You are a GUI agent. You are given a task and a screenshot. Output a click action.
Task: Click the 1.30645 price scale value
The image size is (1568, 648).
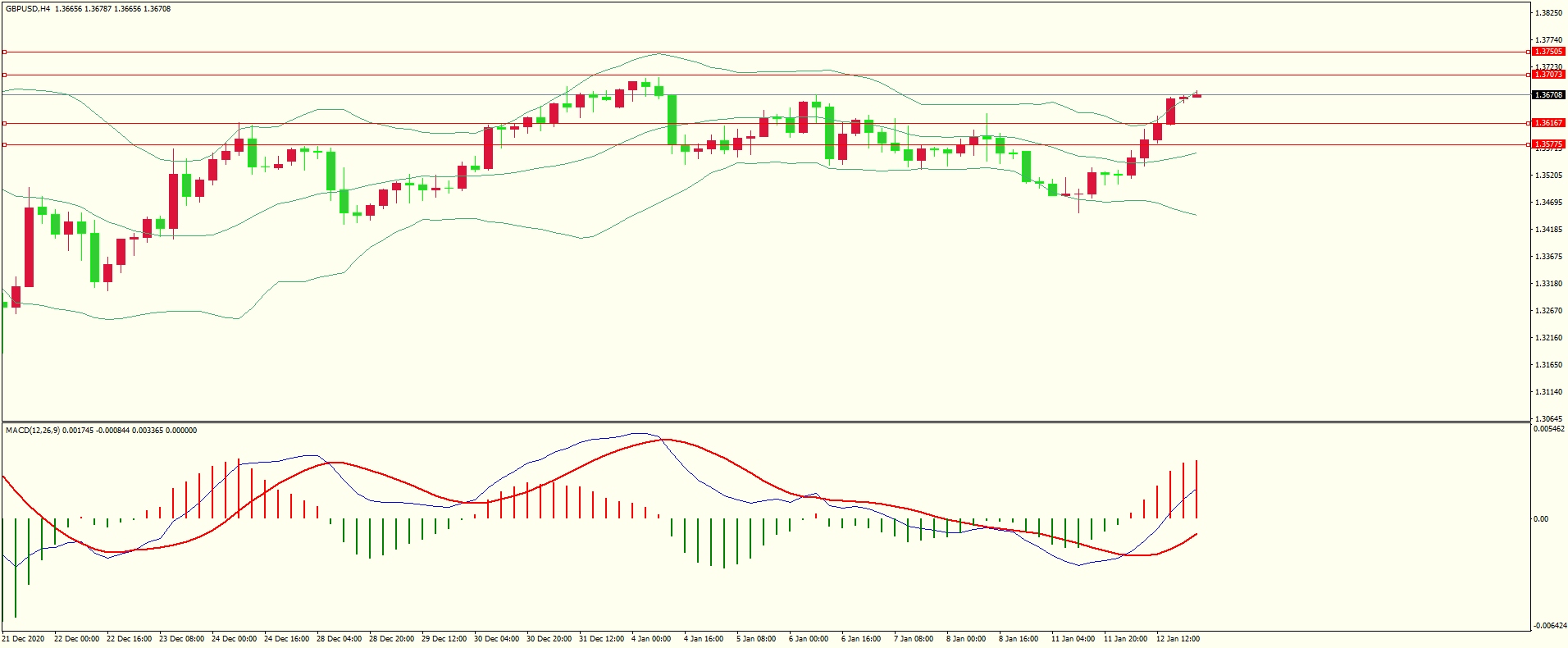tap(1548, 419)
